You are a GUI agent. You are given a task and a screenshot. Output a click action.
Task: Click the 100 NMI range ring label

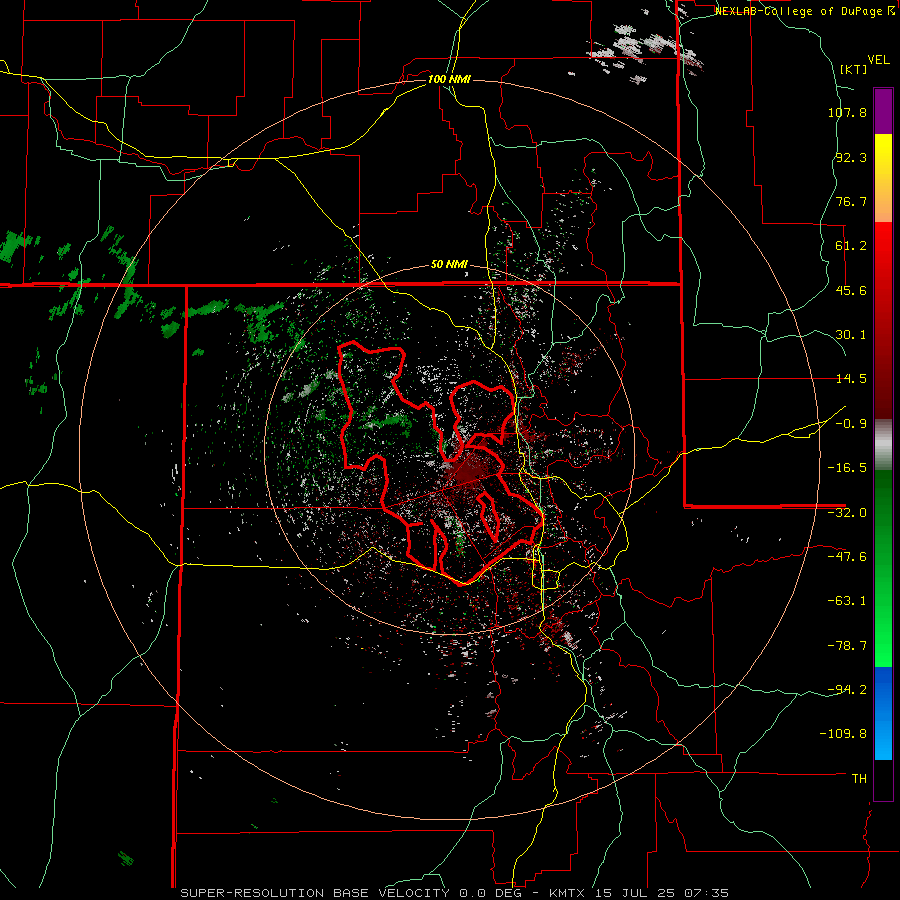tap(449, 79)
